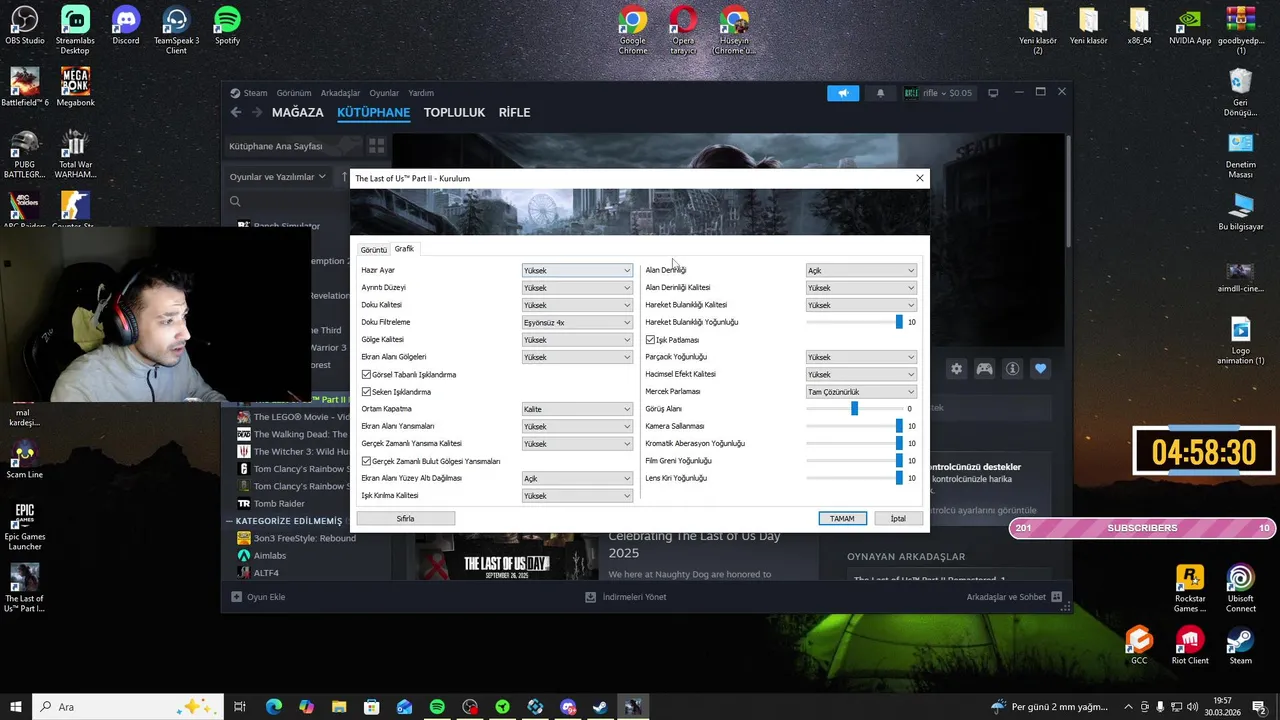Adjust Kamera Sallanması slider
The width and height of the screenshot is (1280, 720).
(x=854, y=426)
